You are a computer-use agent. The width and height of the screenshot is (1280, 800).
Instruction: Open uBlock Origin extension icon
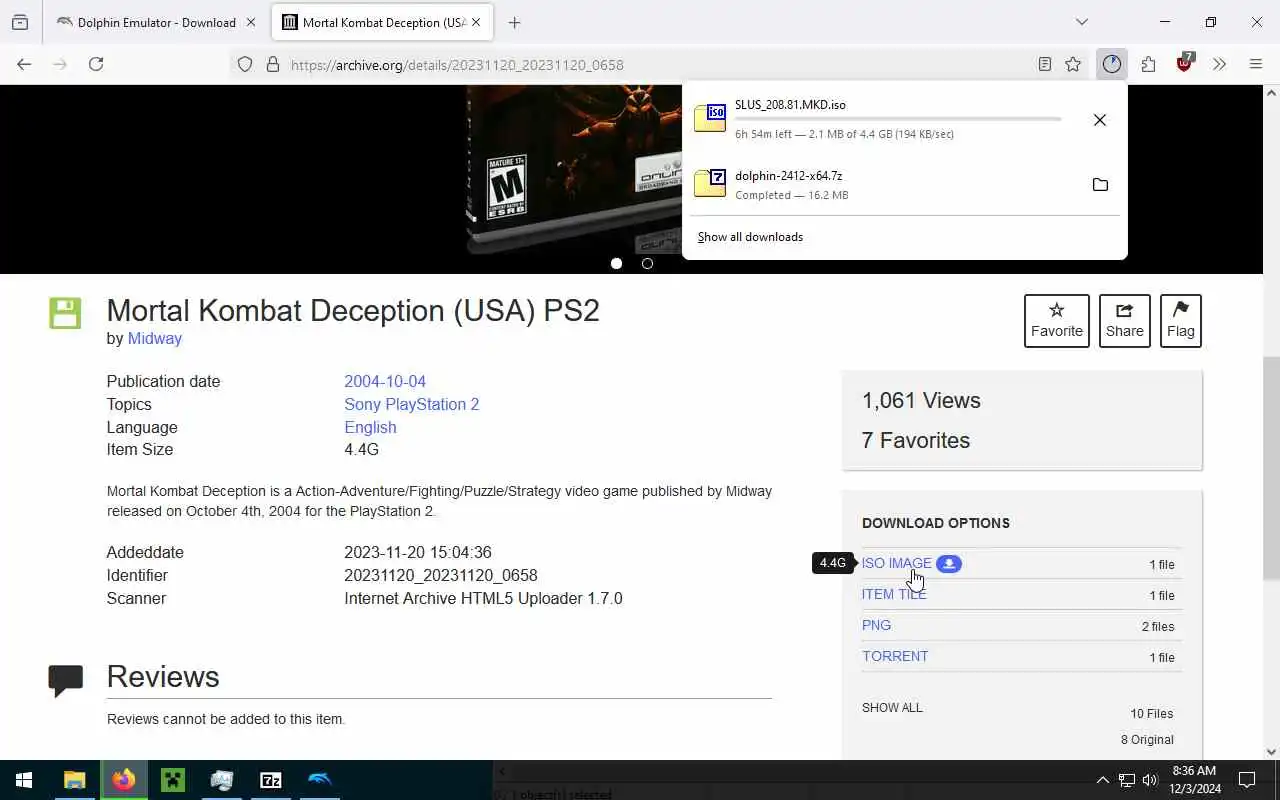pos(1185,63)
